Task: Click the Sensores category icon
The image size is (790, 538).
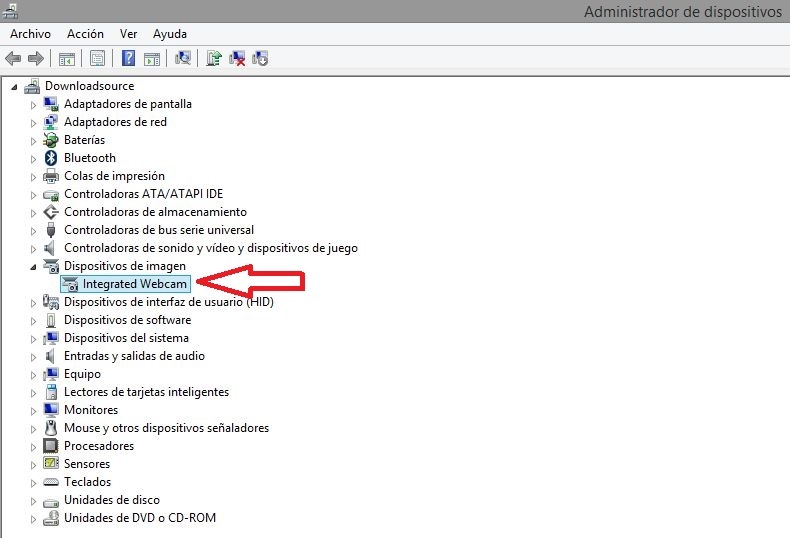Action: pyautogui.click(x=50, y=464)
